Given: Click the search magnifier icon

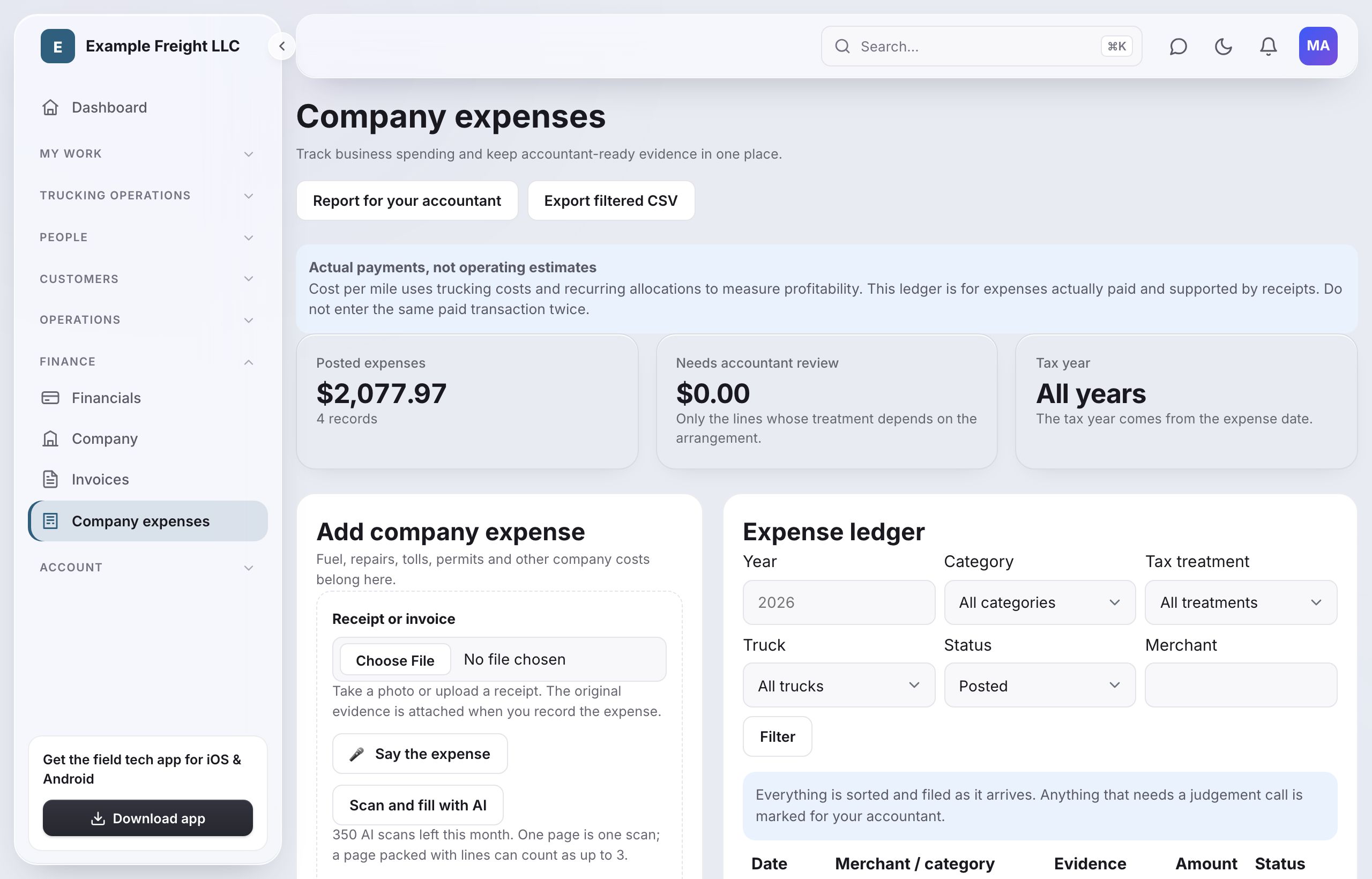Looking at the screenshot, I should pos(842,46).
